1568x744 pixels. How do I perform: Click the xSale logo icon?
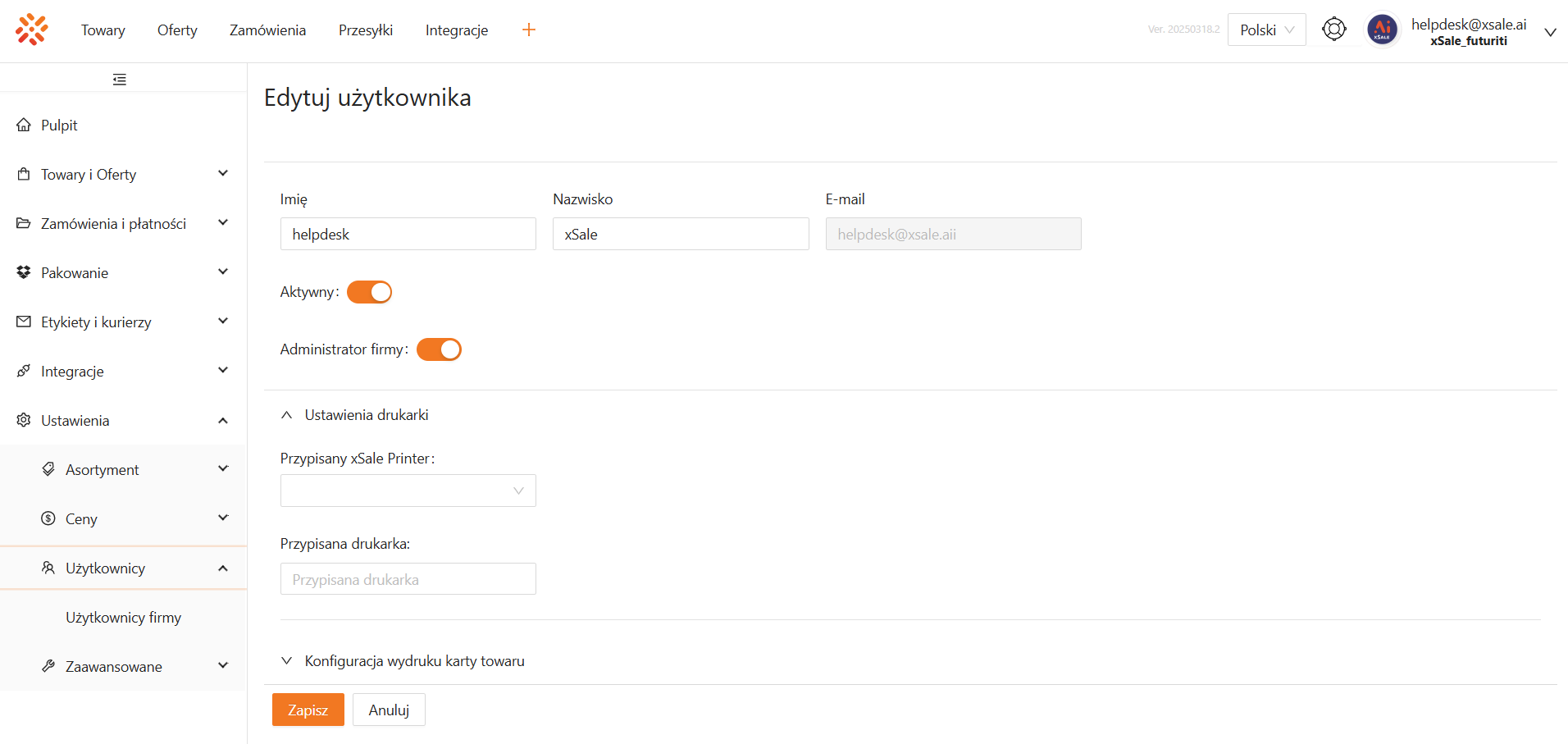pos(32,30)
